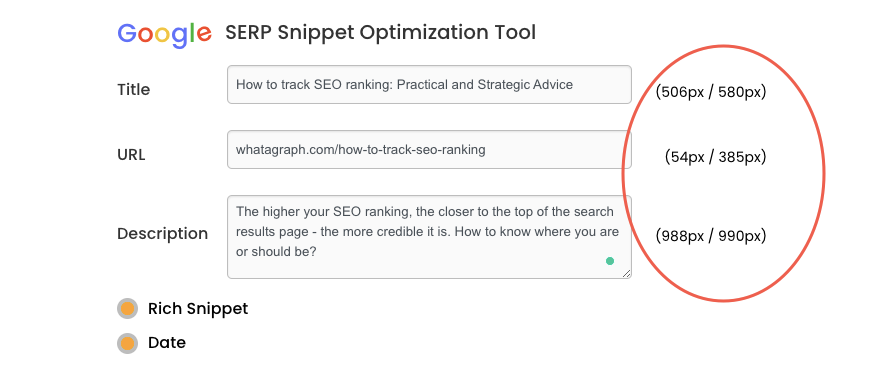
Task: Click the Google logo
Action: [164, 34]
